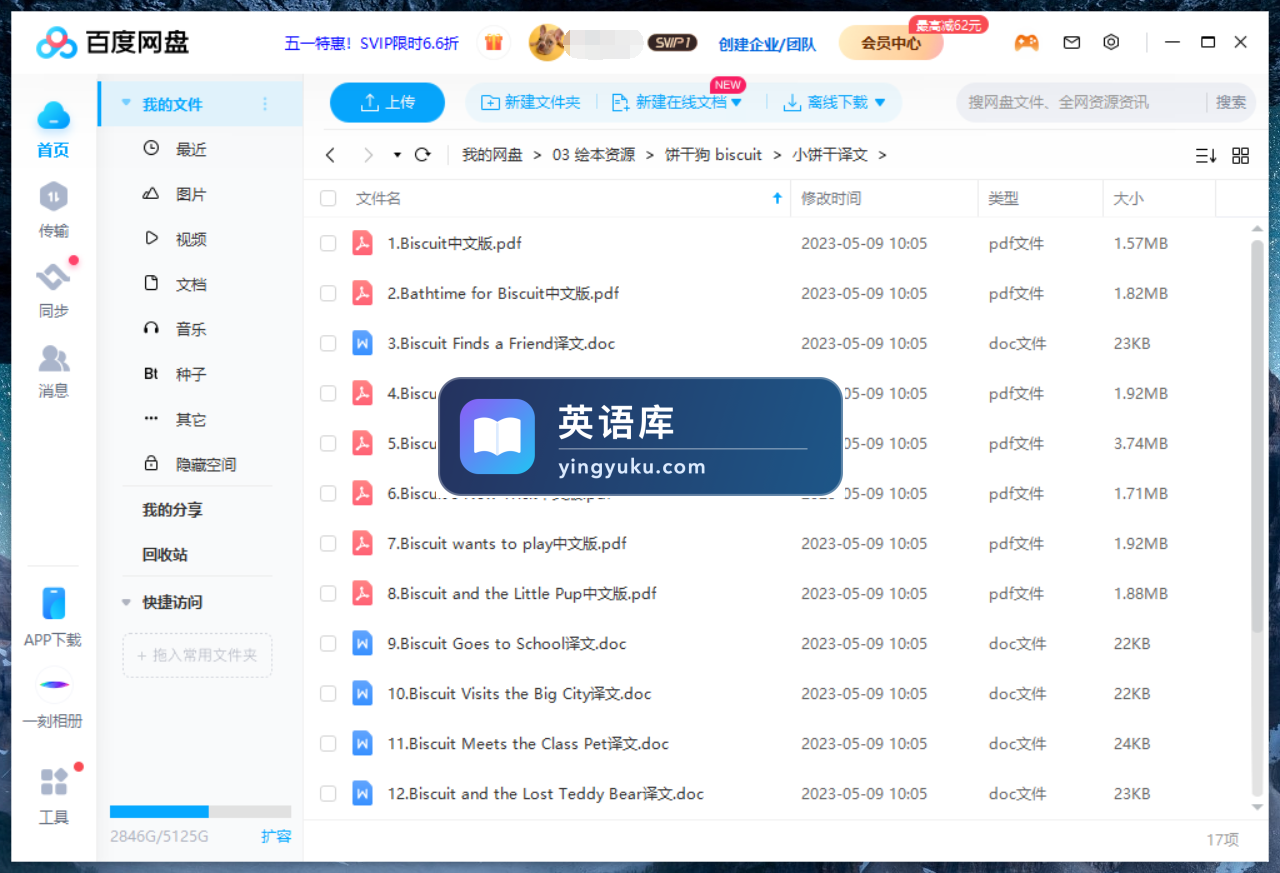Open the 同步 sync section
This screenshot has width=1280, height=873.
point(53,291)
